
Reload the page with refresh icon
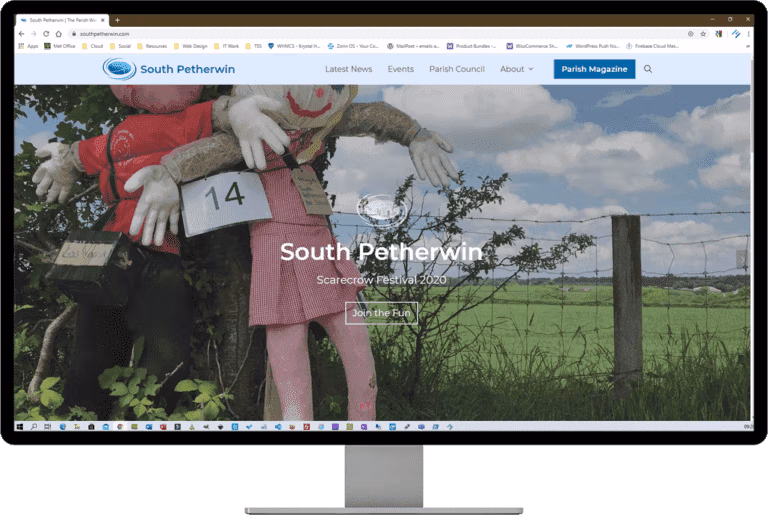(x=46, y=34)
